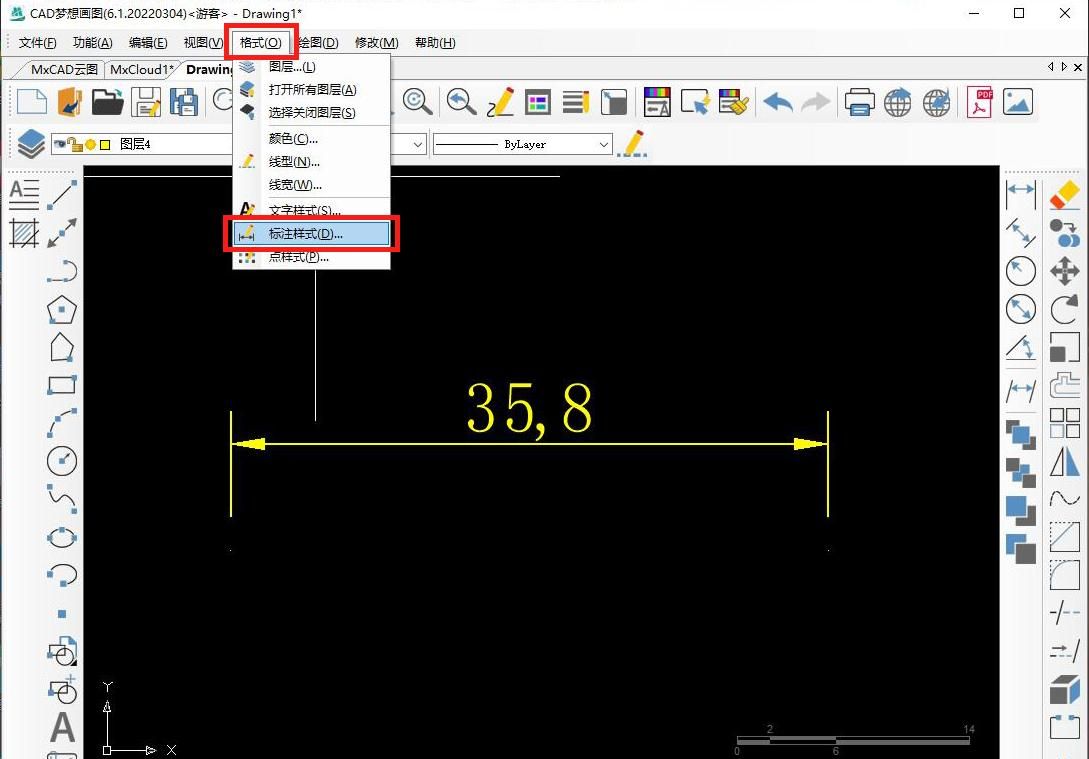The image size is (1089, 759).
Task: Select the Move tool with four arrows
Action: pos(1065,271)
